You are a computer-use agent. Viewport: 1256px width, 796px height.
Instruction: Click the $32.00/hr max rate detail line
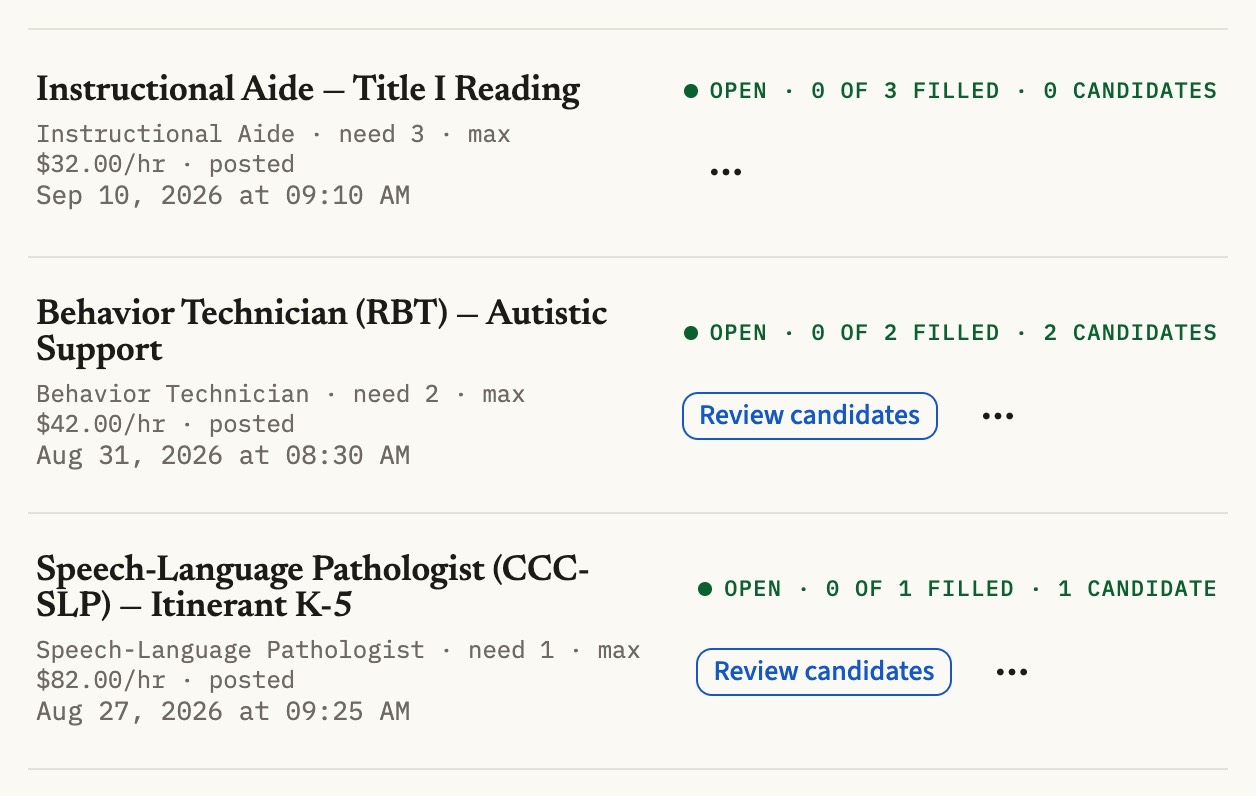(x=165, y=164)
